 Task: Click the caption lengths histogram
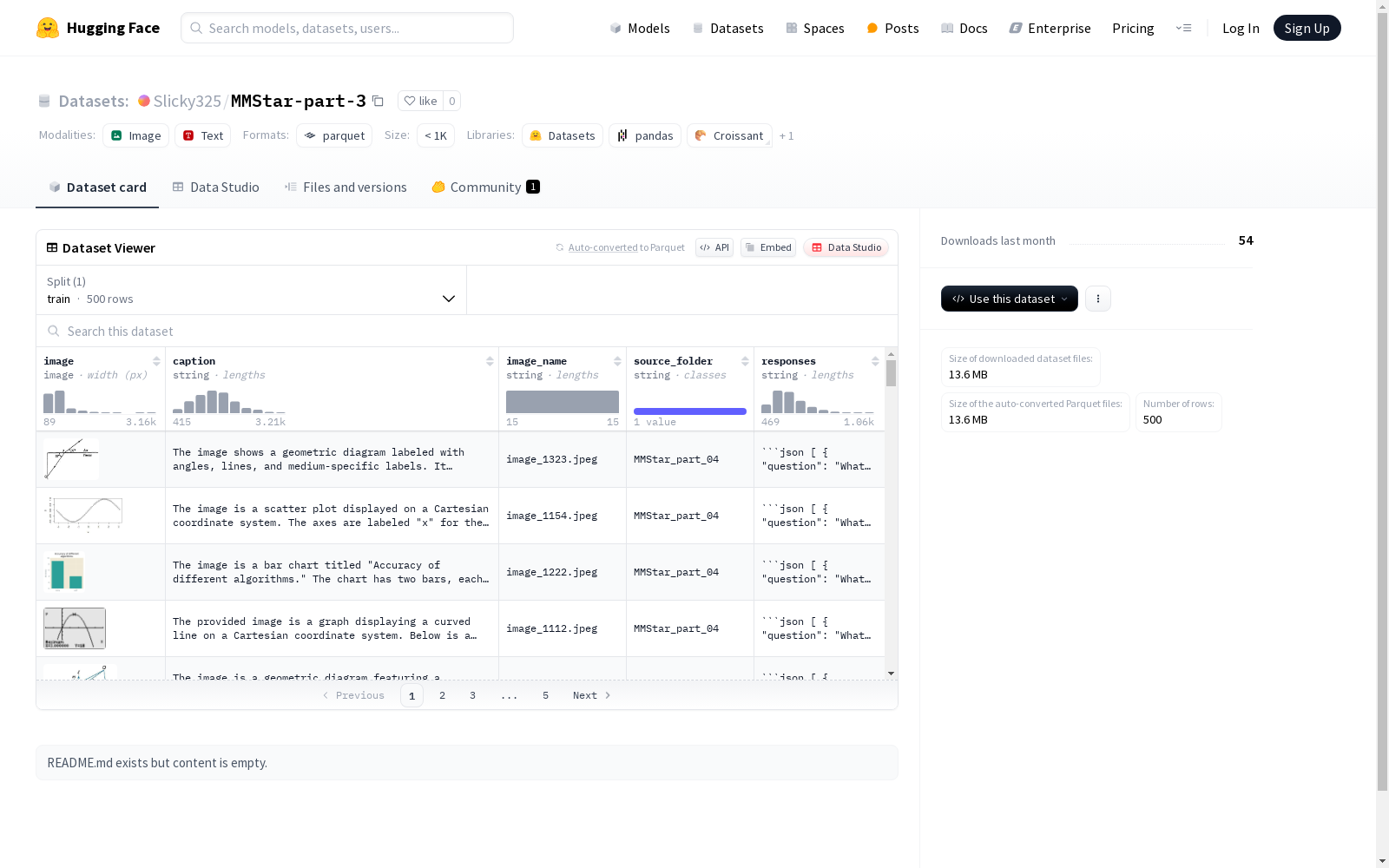point(229,402)
